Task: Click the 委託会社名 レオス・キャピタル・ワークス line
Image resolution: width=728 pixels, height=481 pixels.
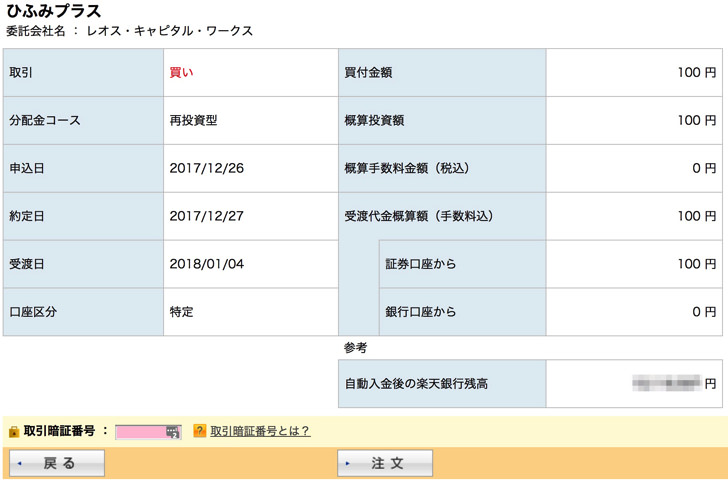Action: click(129, 31)
